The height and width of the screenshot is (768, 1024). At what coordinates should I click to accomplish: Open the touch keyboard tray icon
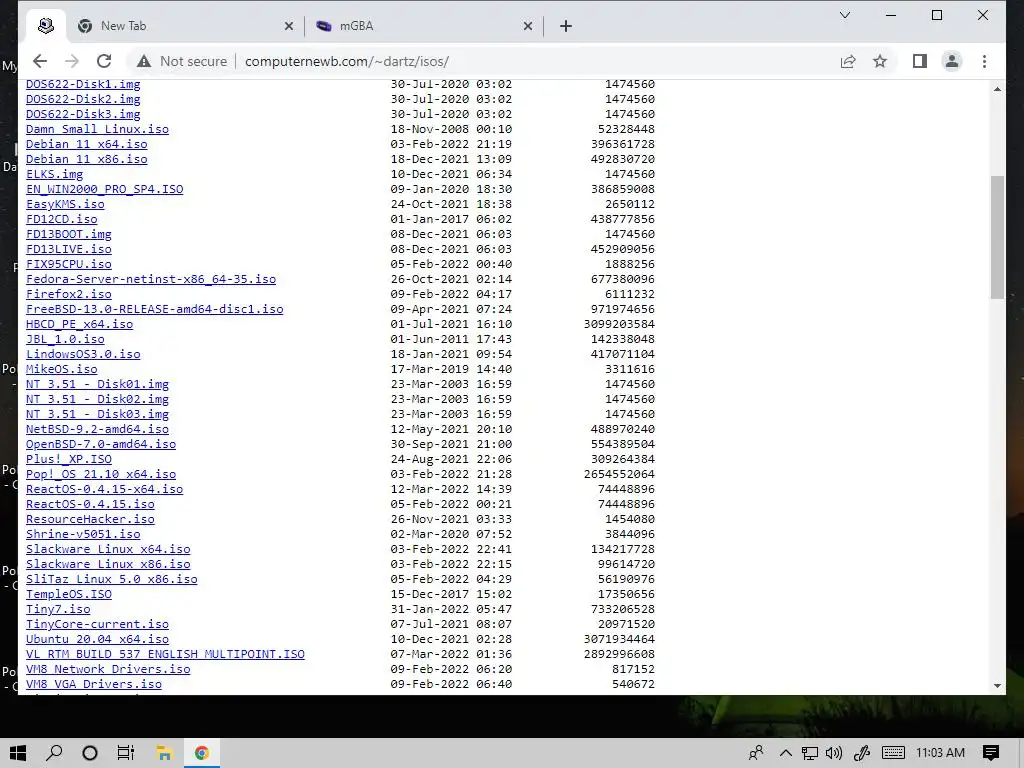point(893,753)
